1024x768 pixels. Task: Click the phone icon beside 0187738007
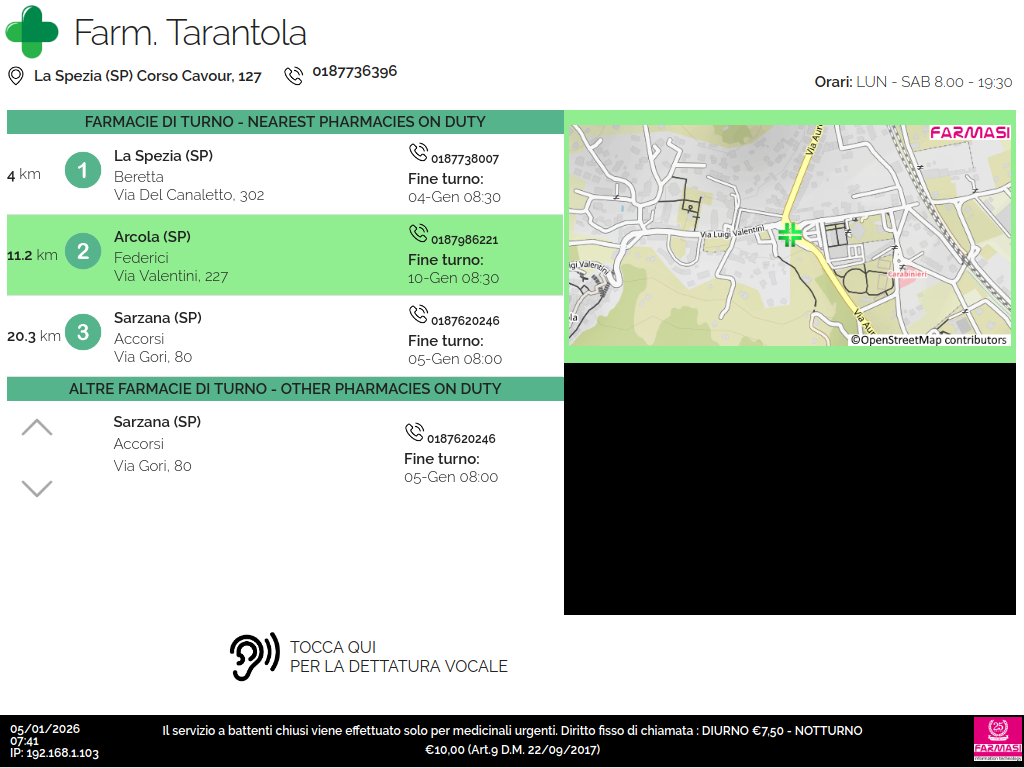[x=418, y=152]
